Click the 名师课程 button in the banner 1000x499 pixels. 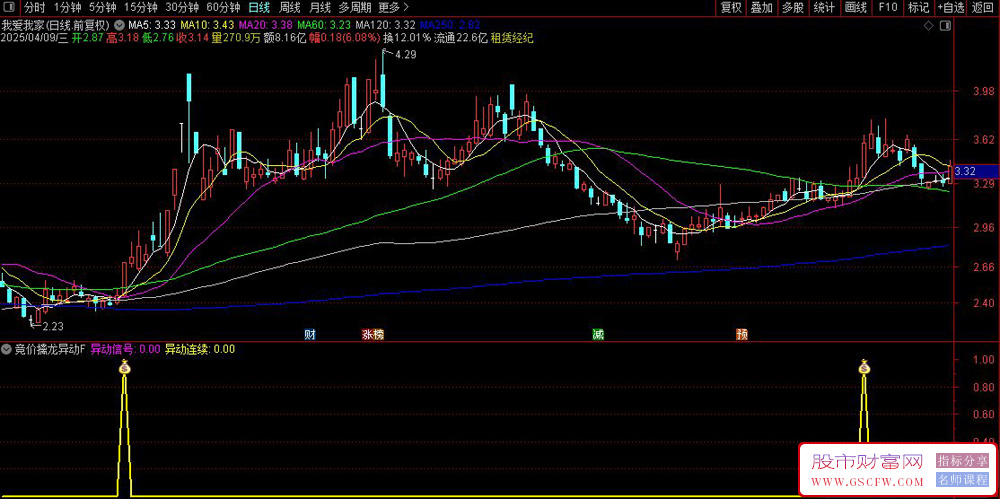coord(962,480)
